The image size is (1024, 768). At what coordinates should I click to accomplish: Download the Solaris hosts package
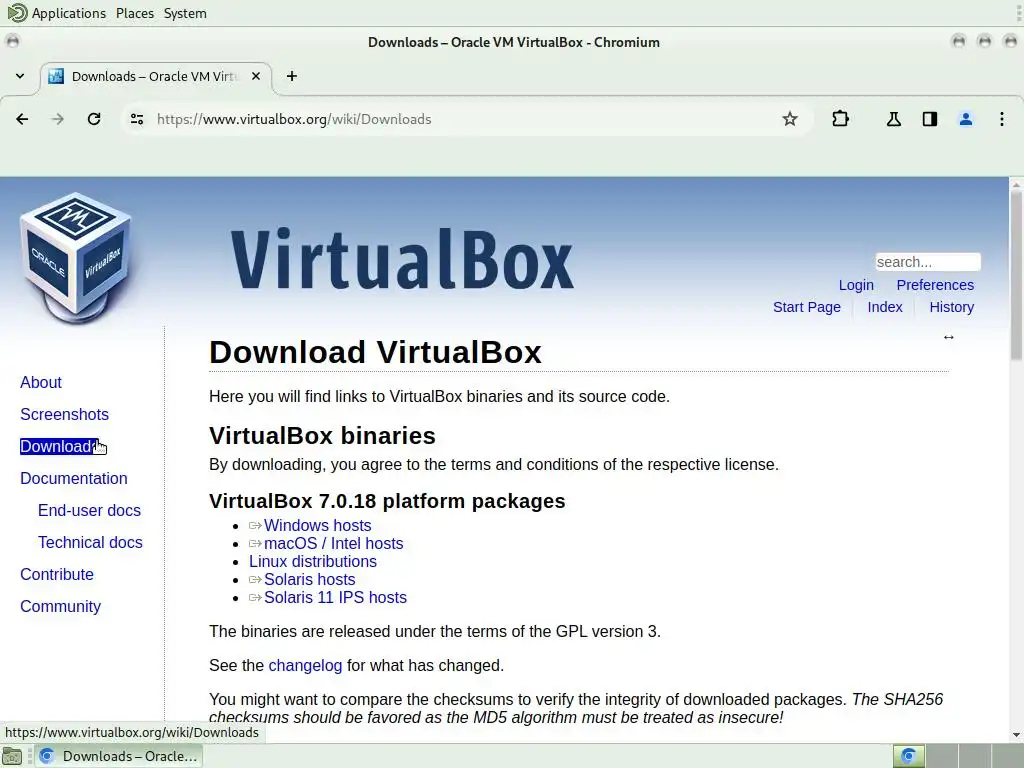(x=310, y=579)
